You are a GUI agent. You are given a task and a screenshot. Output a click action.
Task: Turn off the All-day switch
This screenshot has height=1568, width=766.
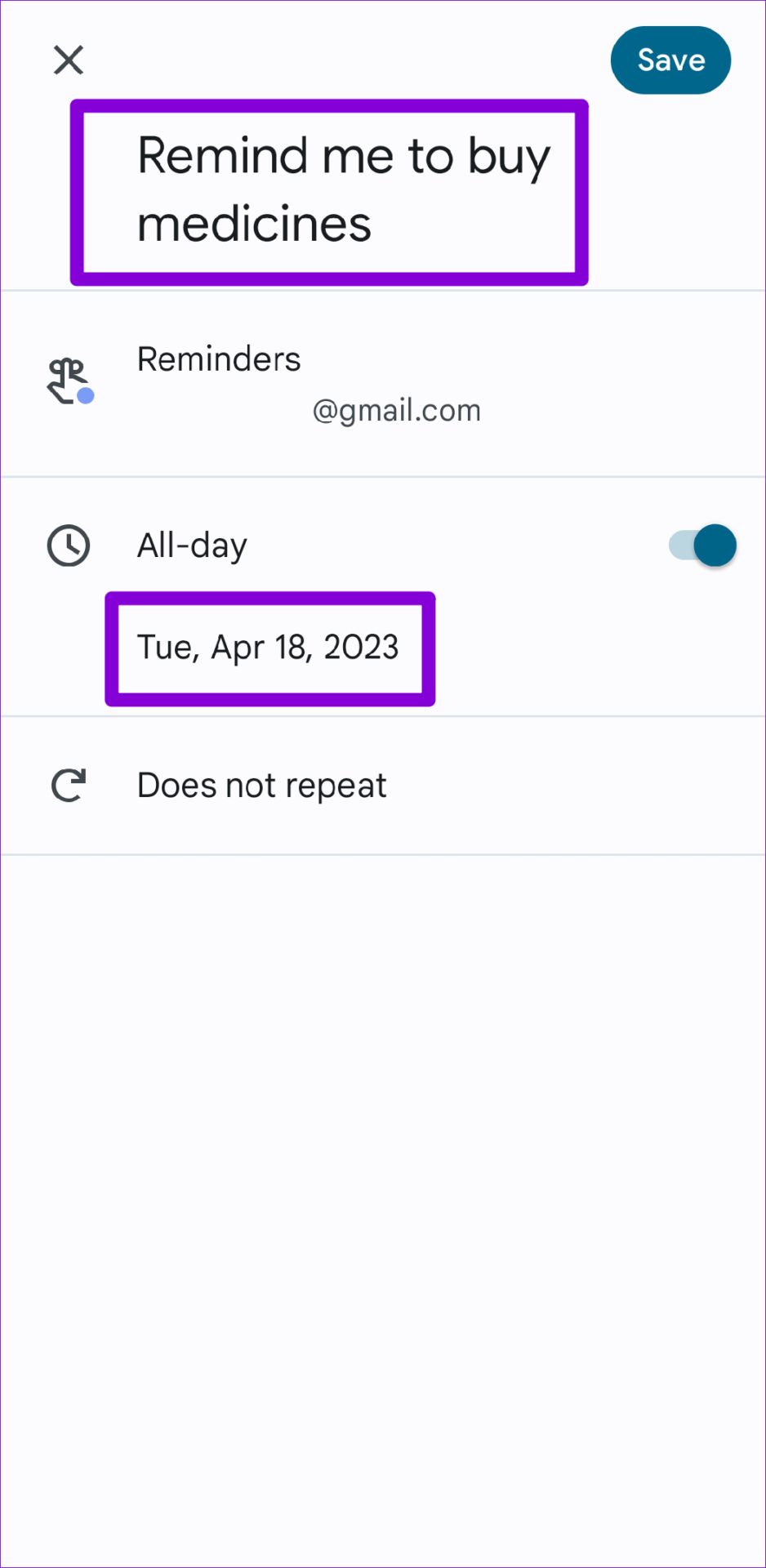point(702,546)
